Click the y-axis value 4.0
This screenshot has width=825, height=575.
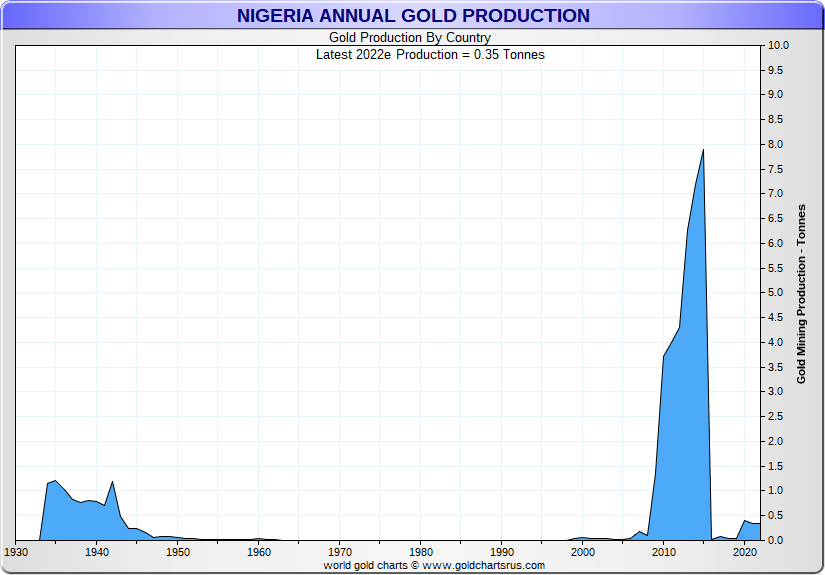(x=776, y=342)
